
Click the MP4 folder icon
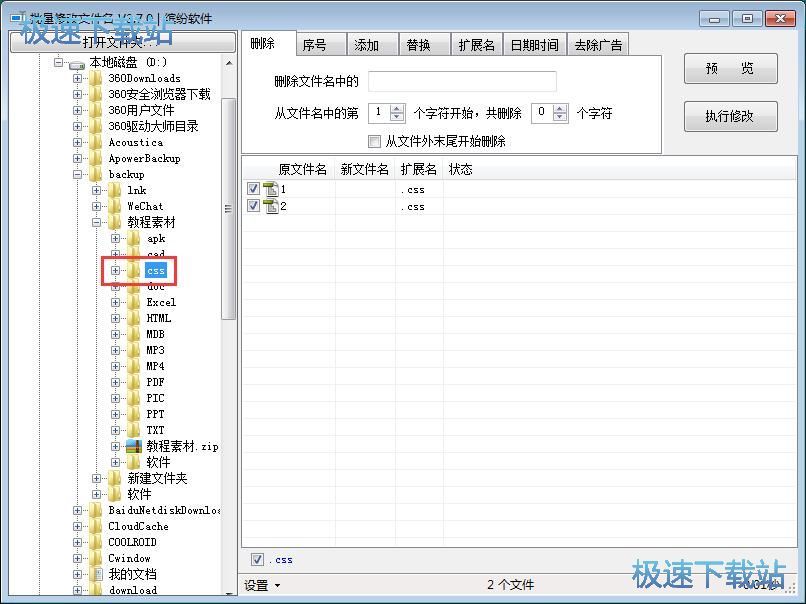click(x=134, y=366)
